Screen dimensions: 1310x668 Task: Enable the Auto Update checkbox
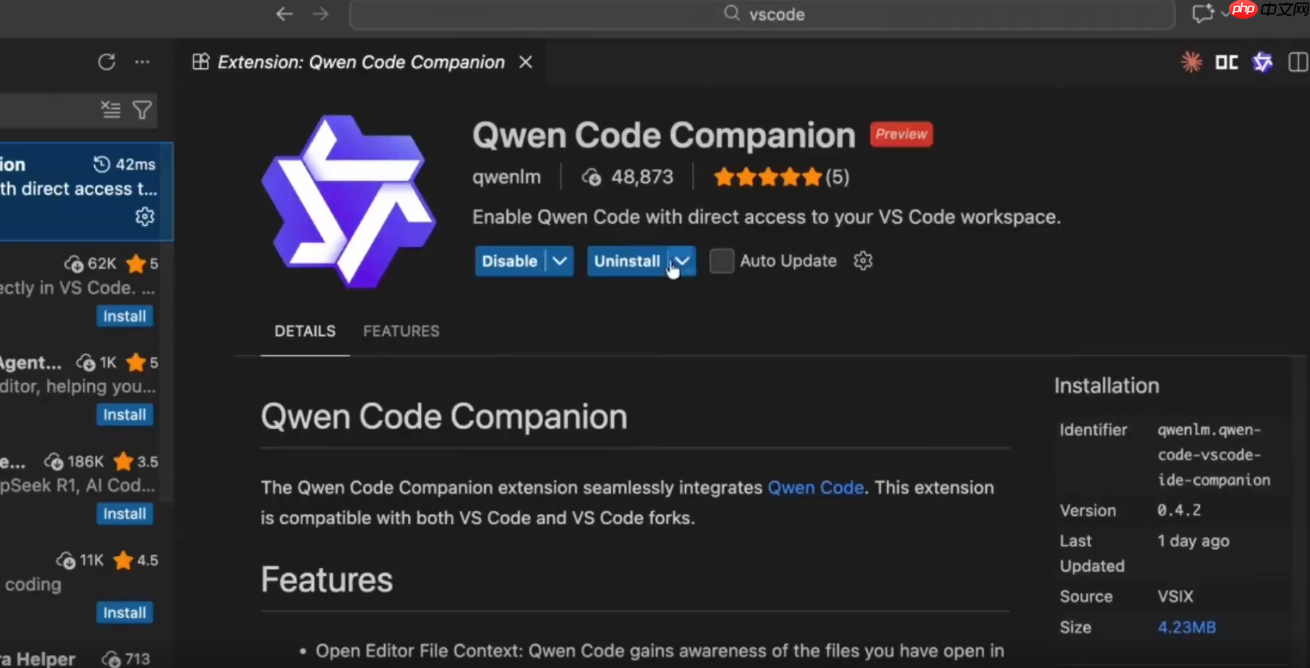click(721, 260)
